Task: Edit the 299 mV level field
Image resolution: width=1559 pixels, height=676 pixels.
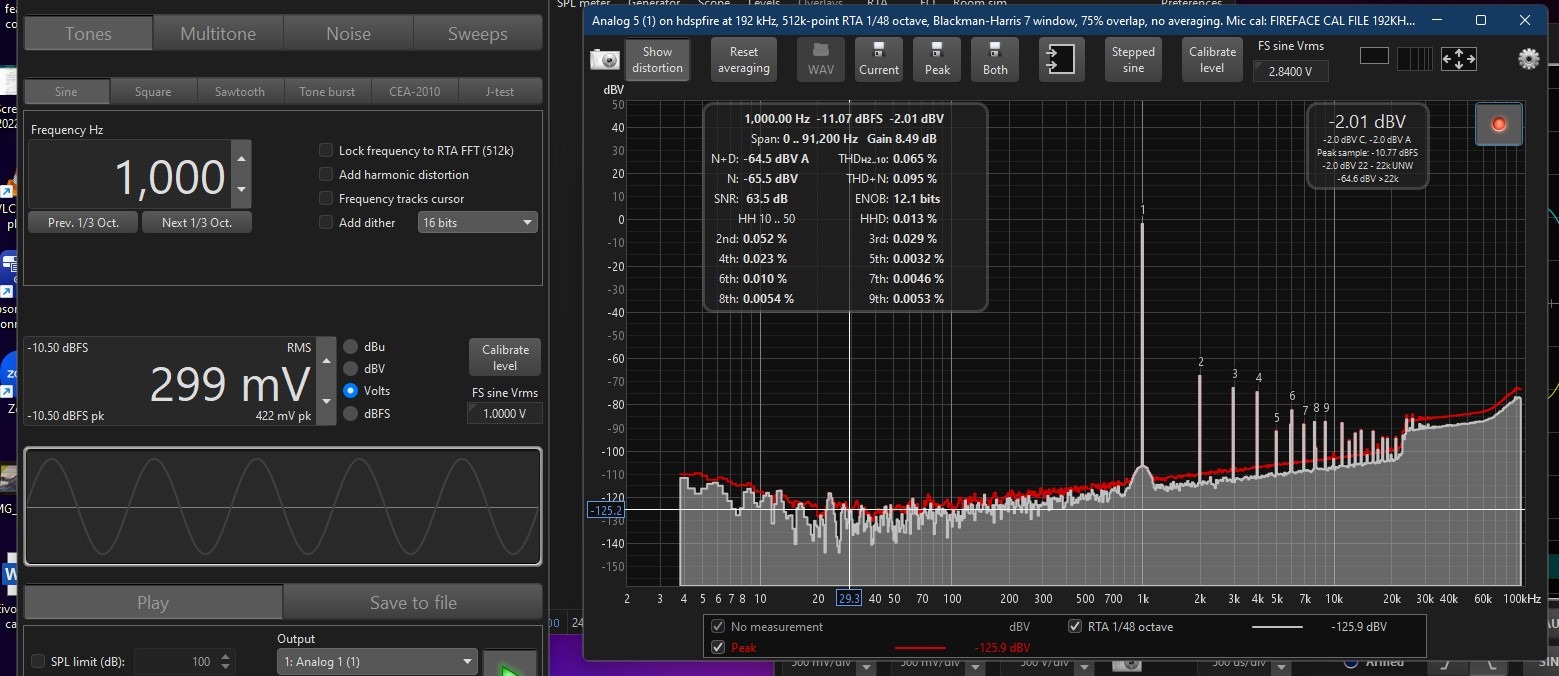Action: (x=170, y=382)
